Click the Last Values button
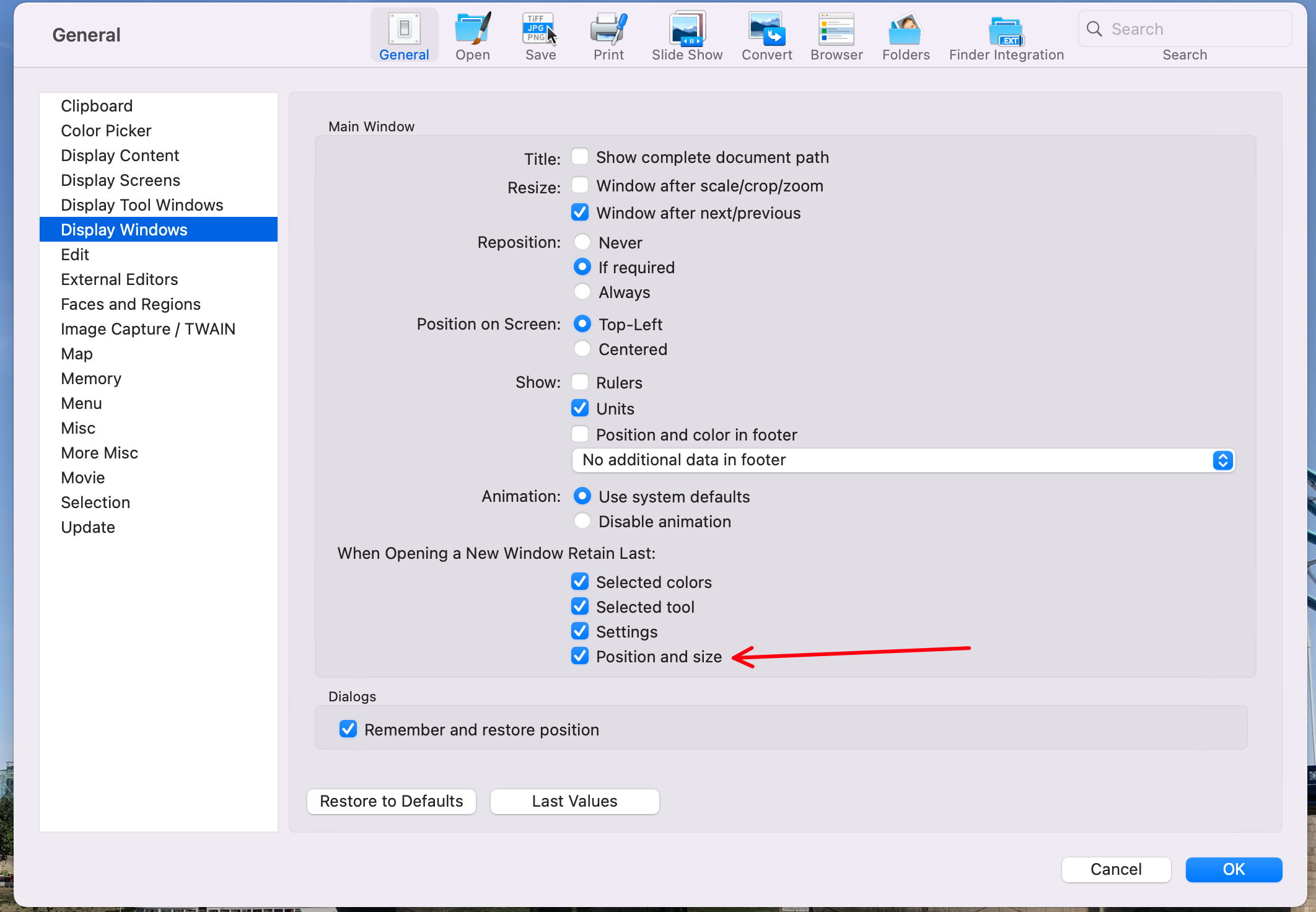This screenshot has height=912, width=1316. (575, 800)
